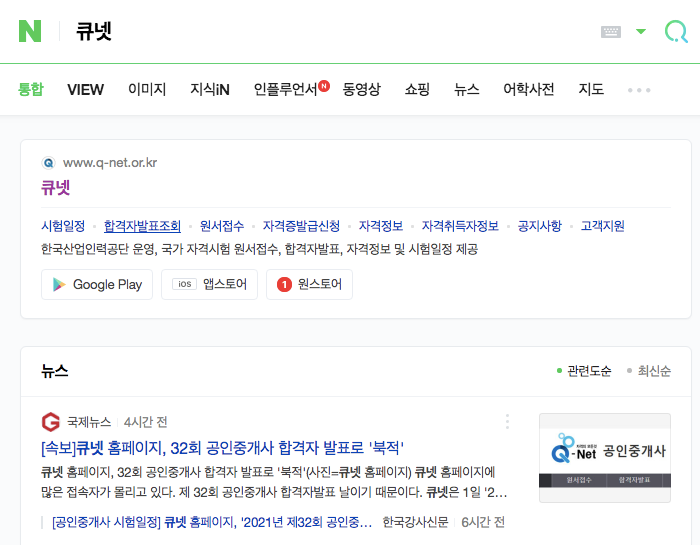Open the 합격자발표조회 sublink
Image resolution: width=700 pixels, height=545 pixels.
142,226
